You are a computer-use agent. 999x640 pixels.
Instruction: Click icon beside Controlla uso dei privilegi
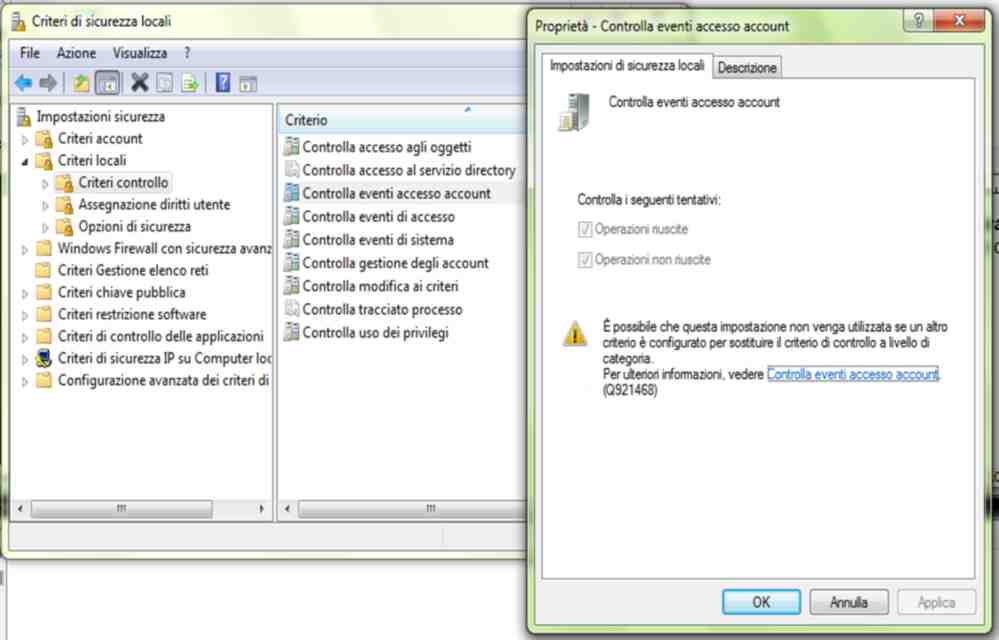pyautogui.click(x=292, y=332)
